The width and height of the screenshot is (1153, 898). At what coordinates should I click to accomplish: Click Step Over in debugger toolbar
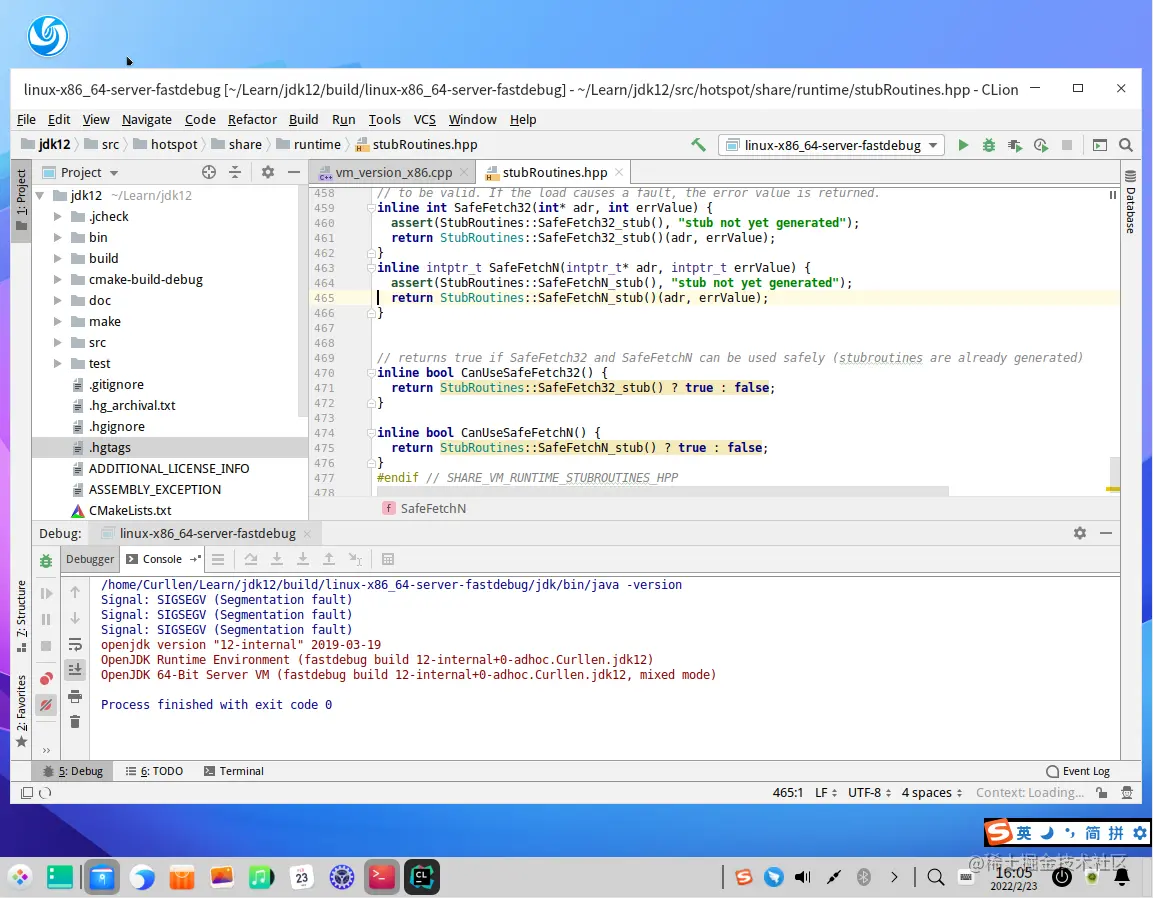click(251, 559)
